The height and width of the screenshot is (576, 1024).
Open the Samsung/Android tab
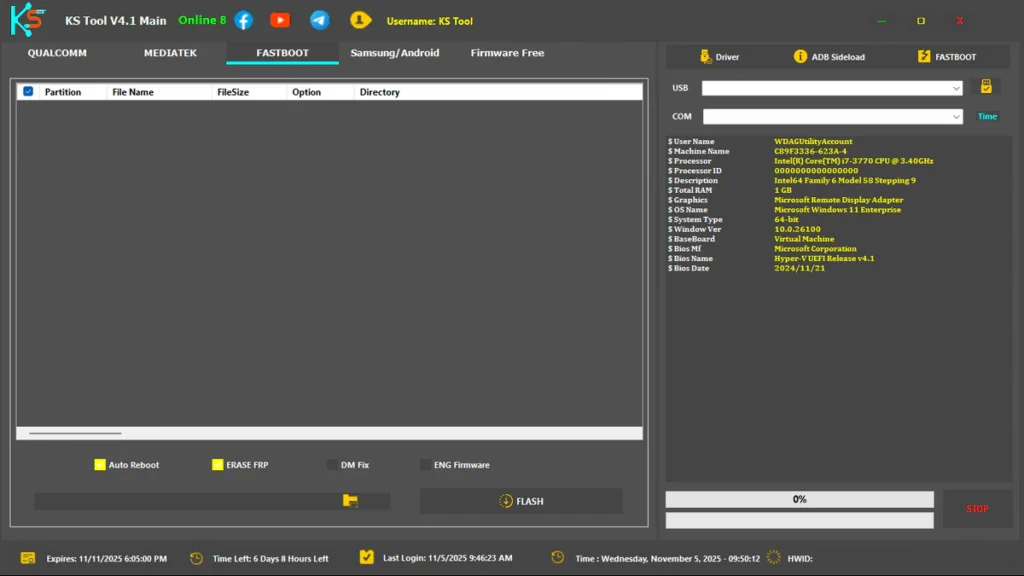[394, 53]
